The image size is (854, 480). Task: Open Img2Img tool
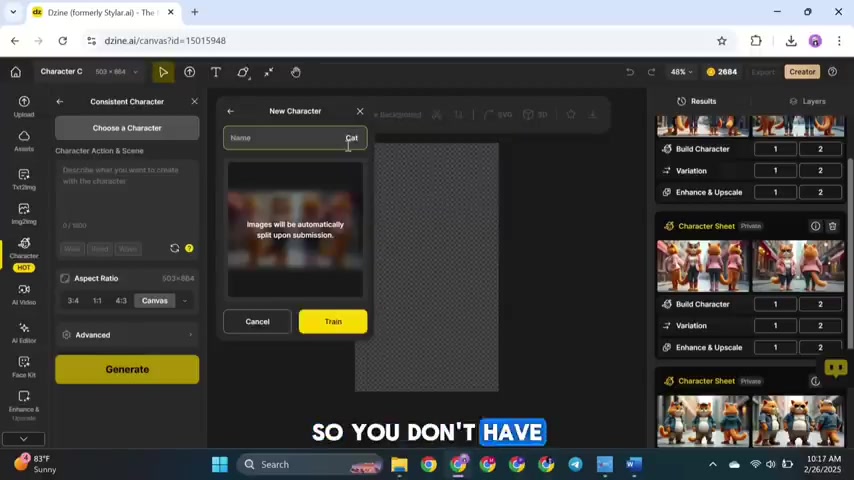[24, 214]
